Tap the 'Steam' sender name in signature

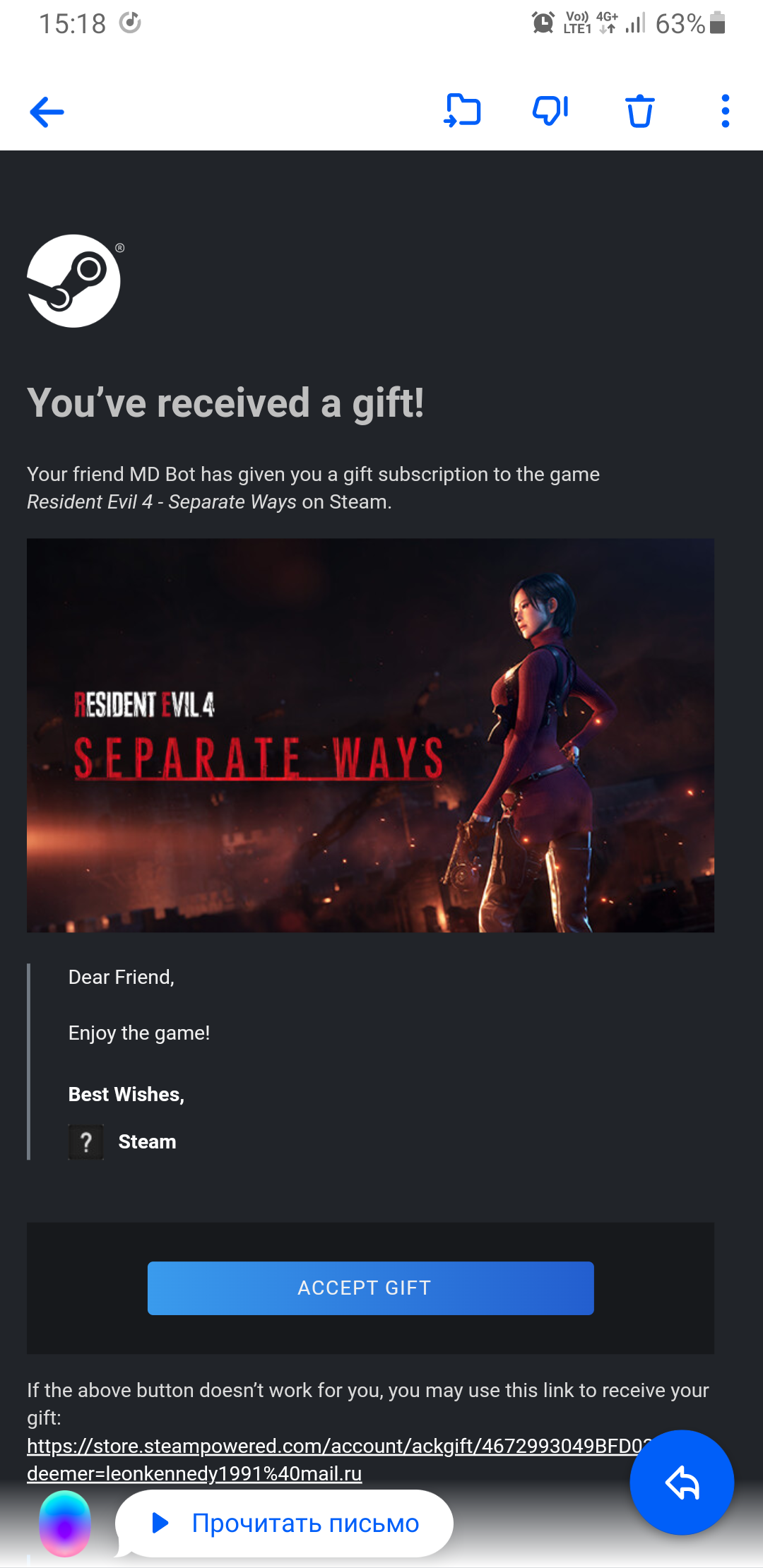[x=147, y=1141]
